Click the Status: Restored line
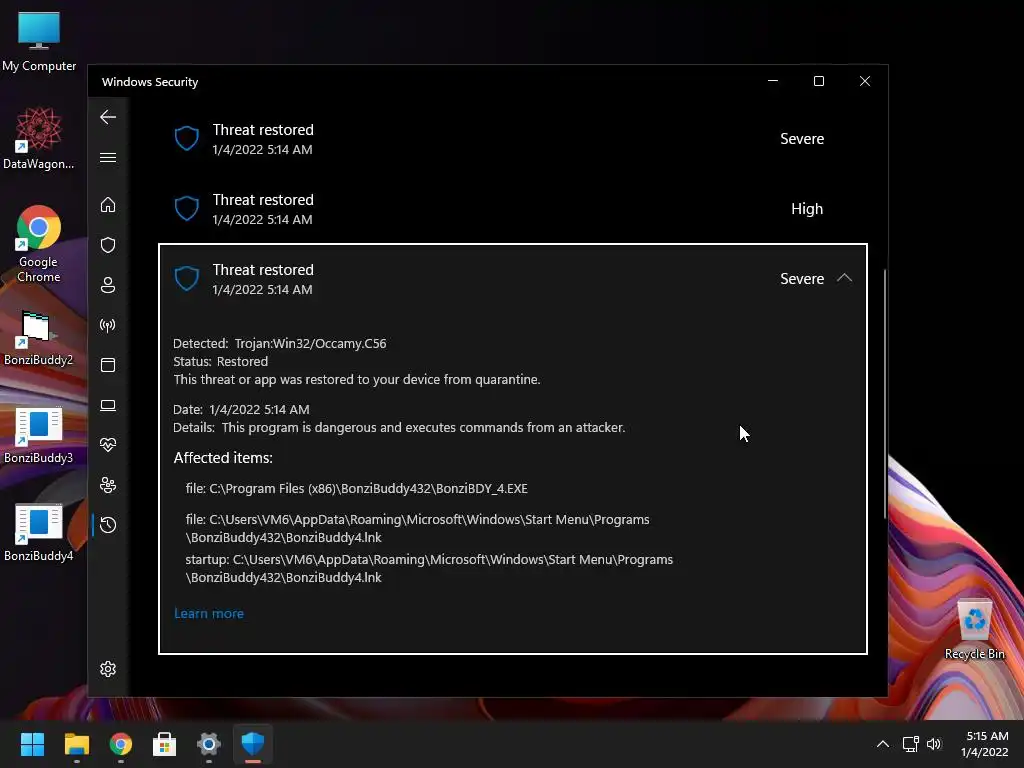Screen dimensions: 1024x768 coord(220,361)
